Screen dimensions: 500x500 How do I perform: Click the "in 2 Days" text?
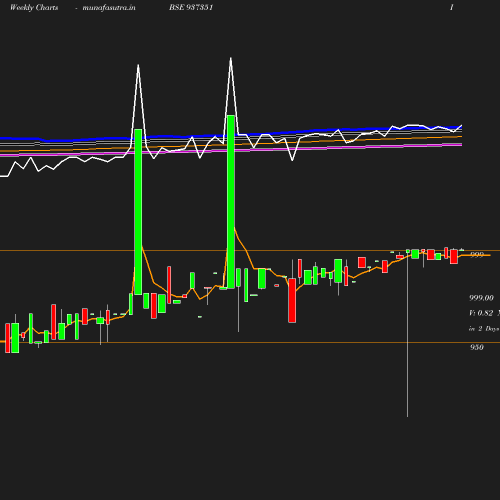(x=484, y=329)
